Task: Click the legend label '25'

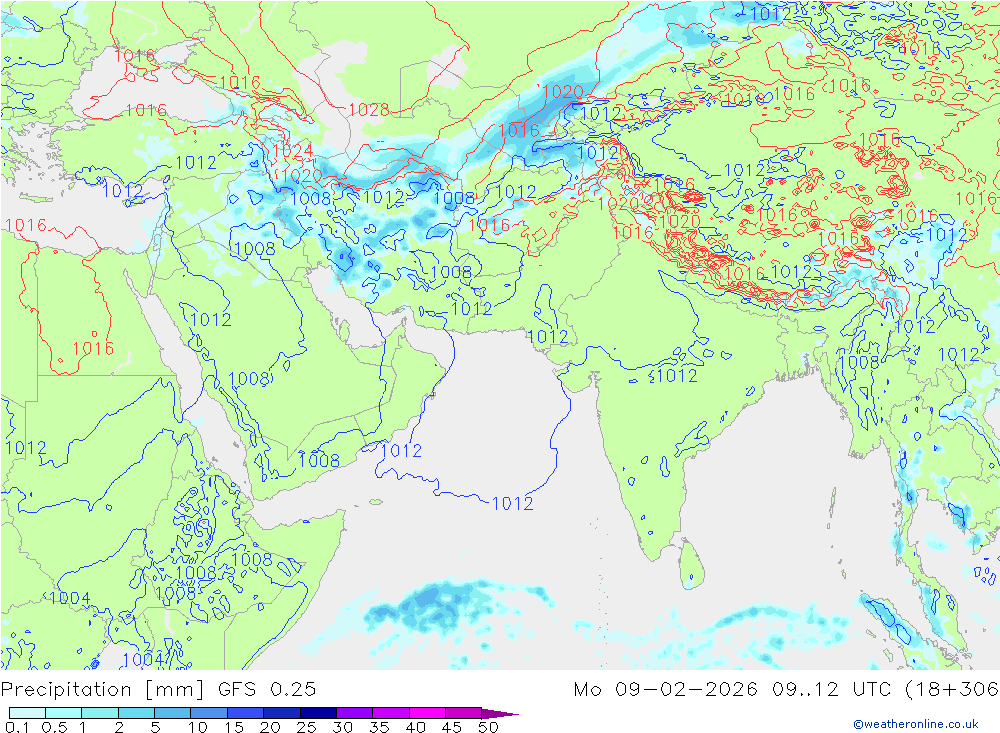Action: click(x=306, y=727)
